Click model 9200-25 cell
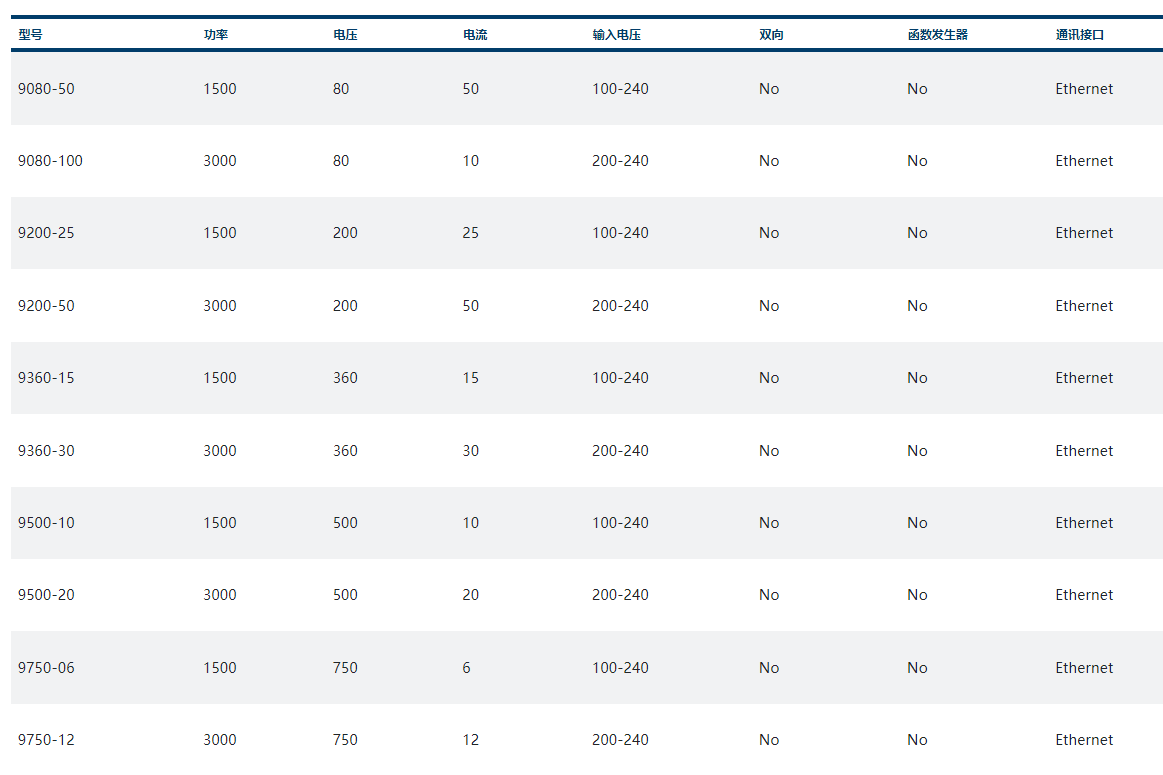This screenshot has width=1163, height=775. [46, 233]
